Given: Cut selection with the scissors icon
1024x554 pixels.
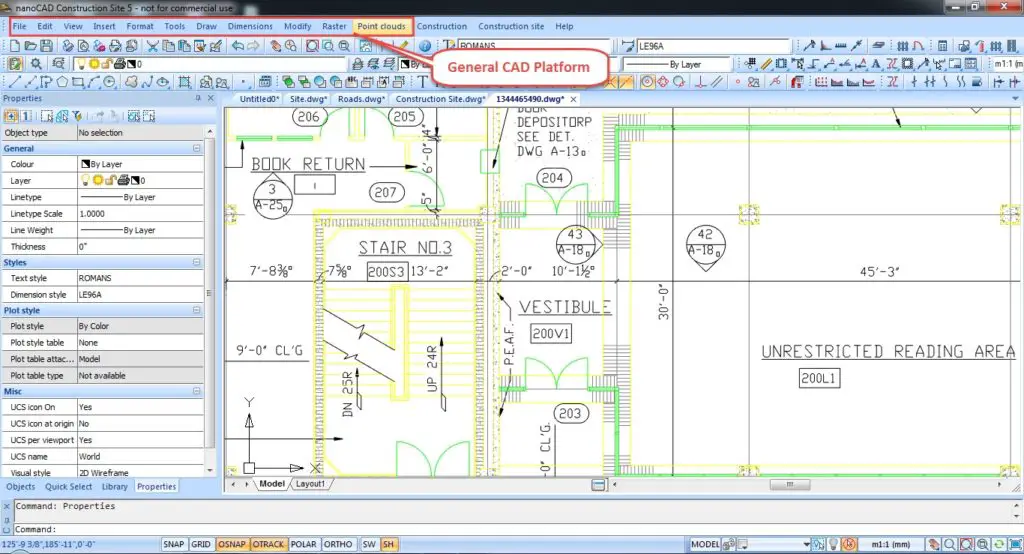Looking at the screenshot, I should point(152,46).
